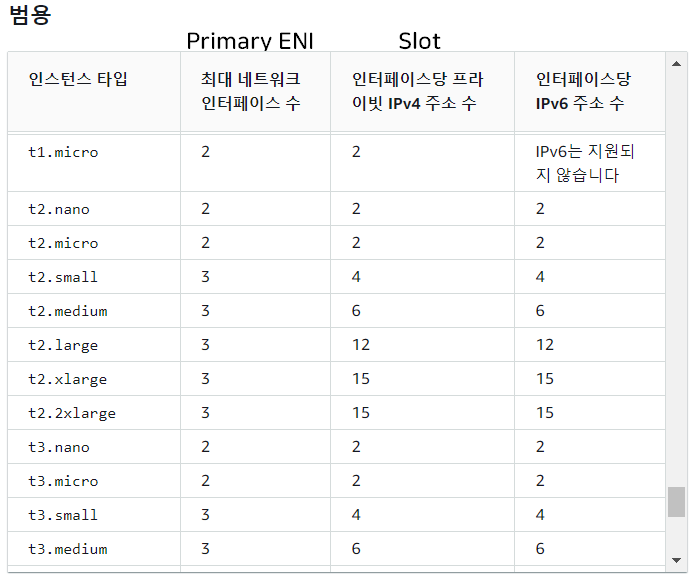Select the t3.small instance type
Viewport: 692px width, 580px height.
tap(63, 515)
